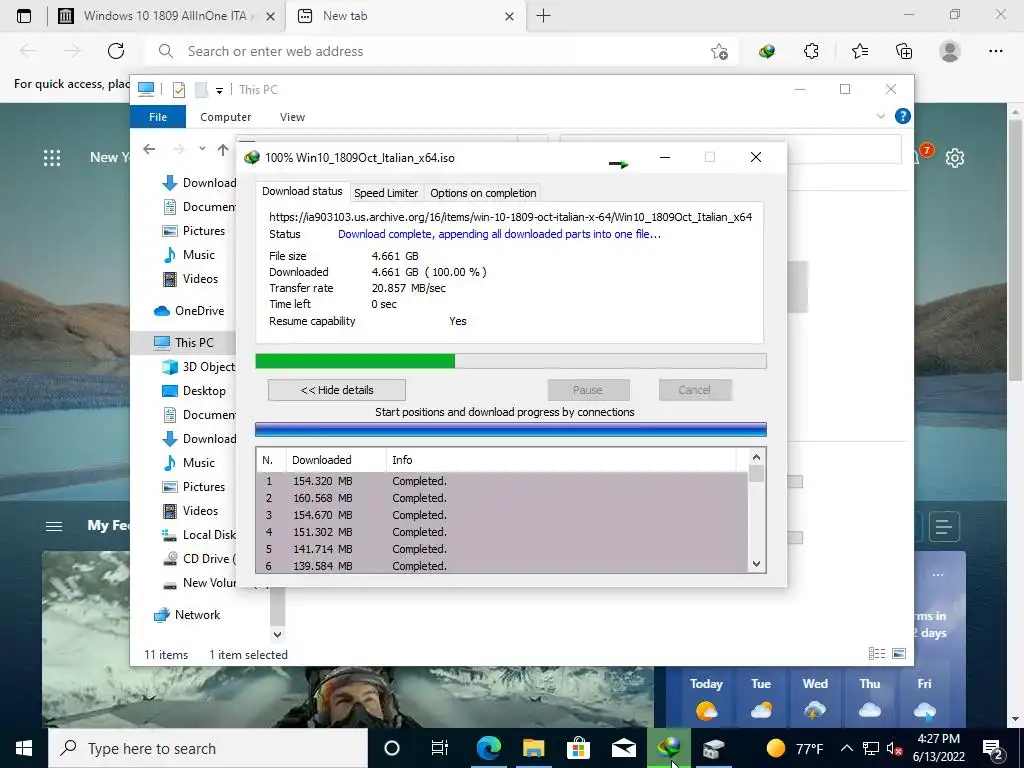Screen dimensions: 1024x768
Task: Click the taskbar search box
Action: [208, 748]
